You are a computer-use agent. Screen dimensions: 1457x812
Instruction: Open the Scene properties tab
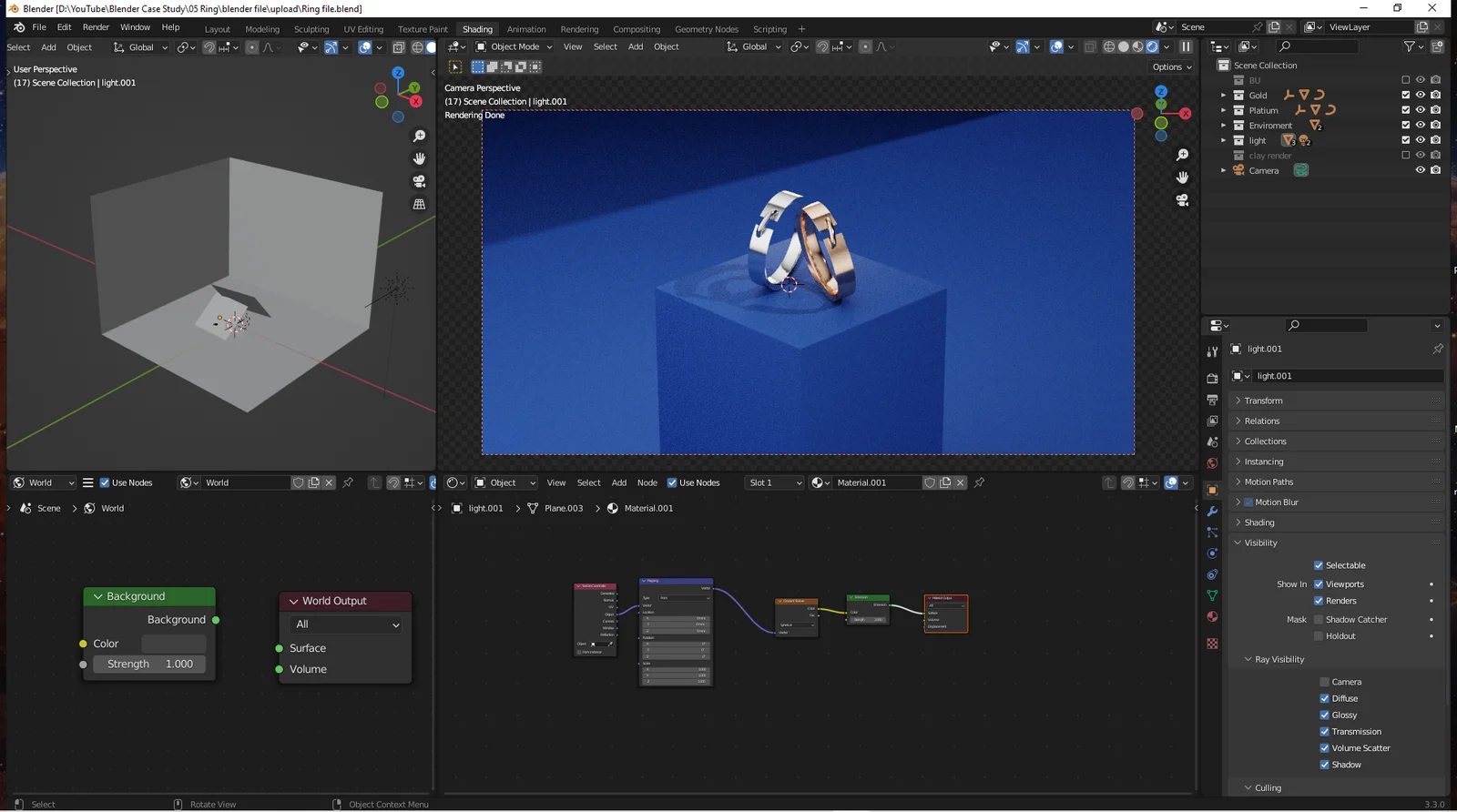1212,442
